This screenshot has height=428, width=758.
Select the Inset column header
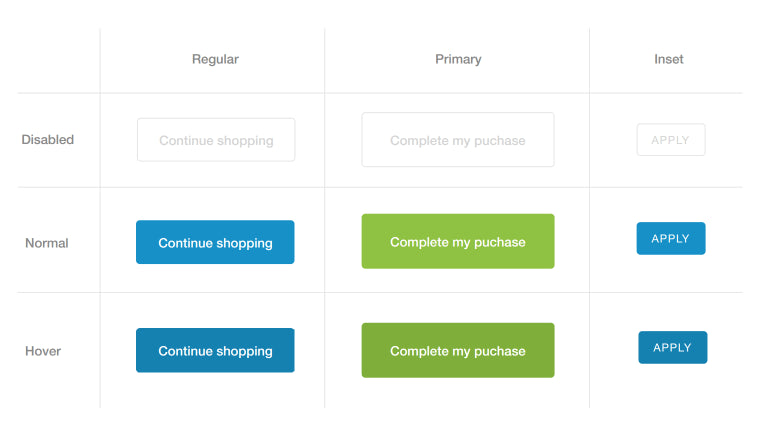tap(669, 59)
